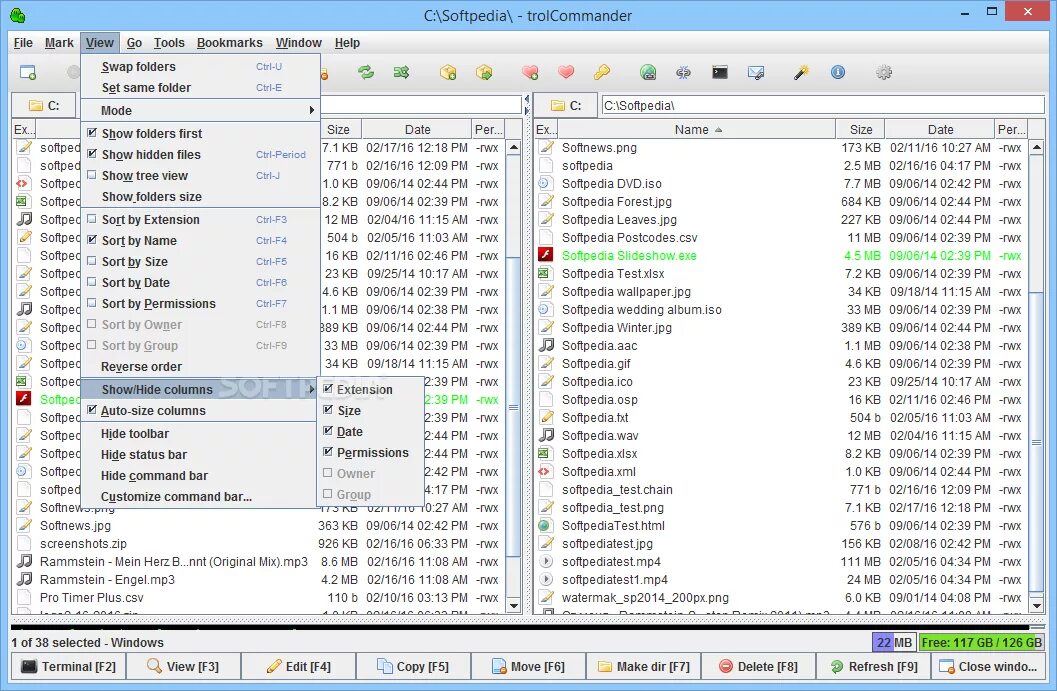Click the right panel Per... column header
Screen dimensions: 1057x691
[1011, 129]
